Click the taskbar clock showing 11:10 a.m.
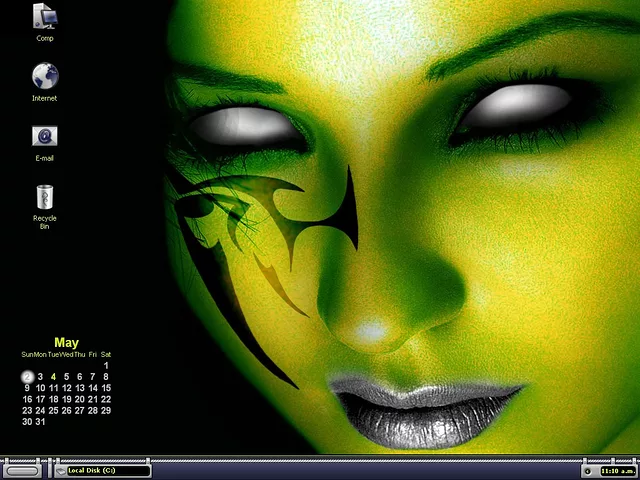640x480 pixels. pos(616,470)
